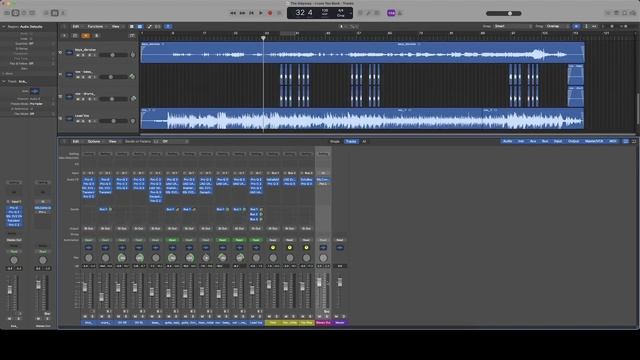Collapse the Region Audio Defaults inspector section
The image size is (640, 360).
coord(4,27)
